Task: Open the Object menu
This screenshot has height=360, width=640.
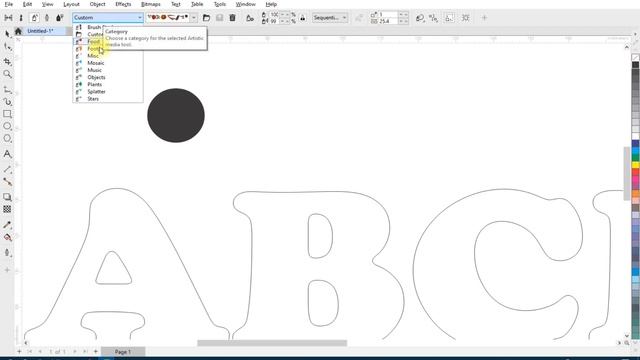Action: 97,4
